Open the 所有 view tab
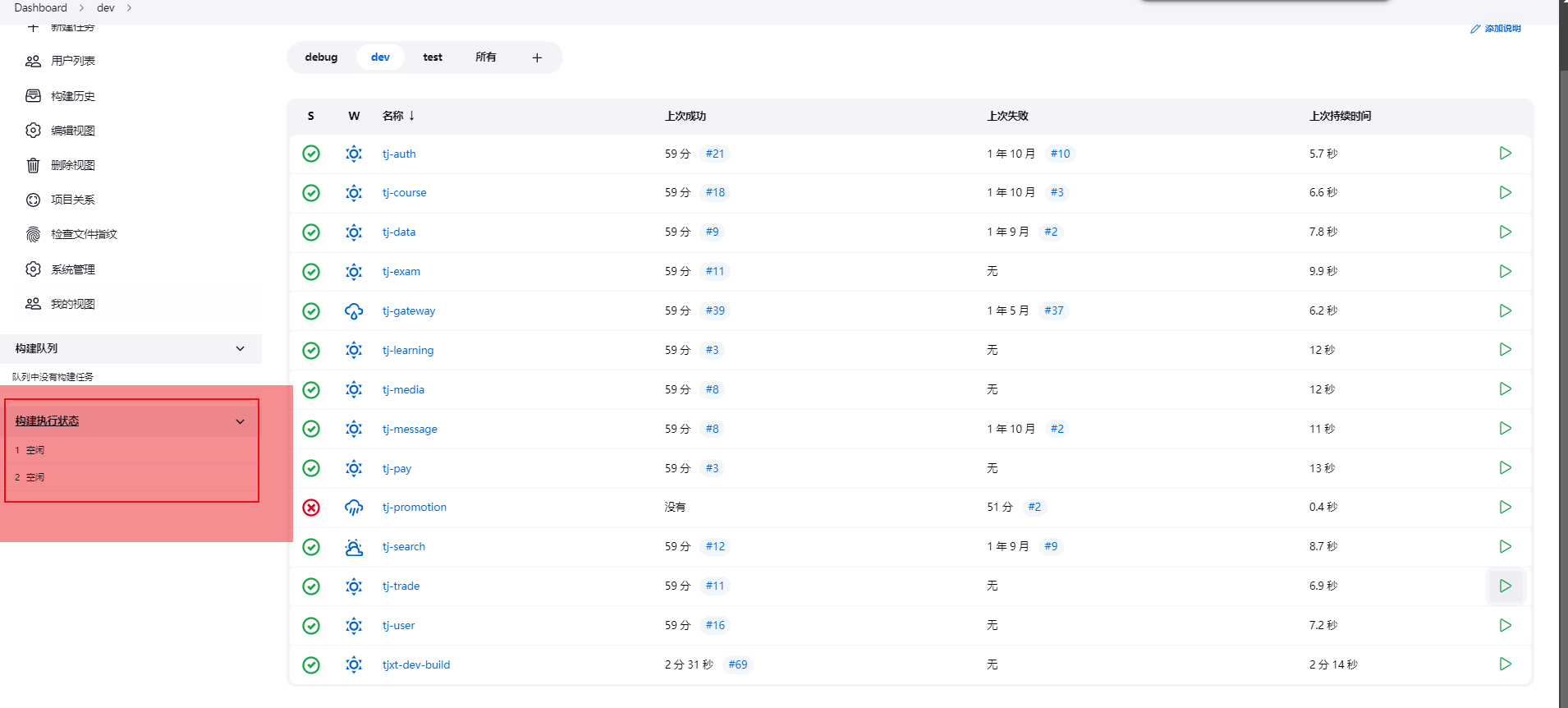 (486, 57)
